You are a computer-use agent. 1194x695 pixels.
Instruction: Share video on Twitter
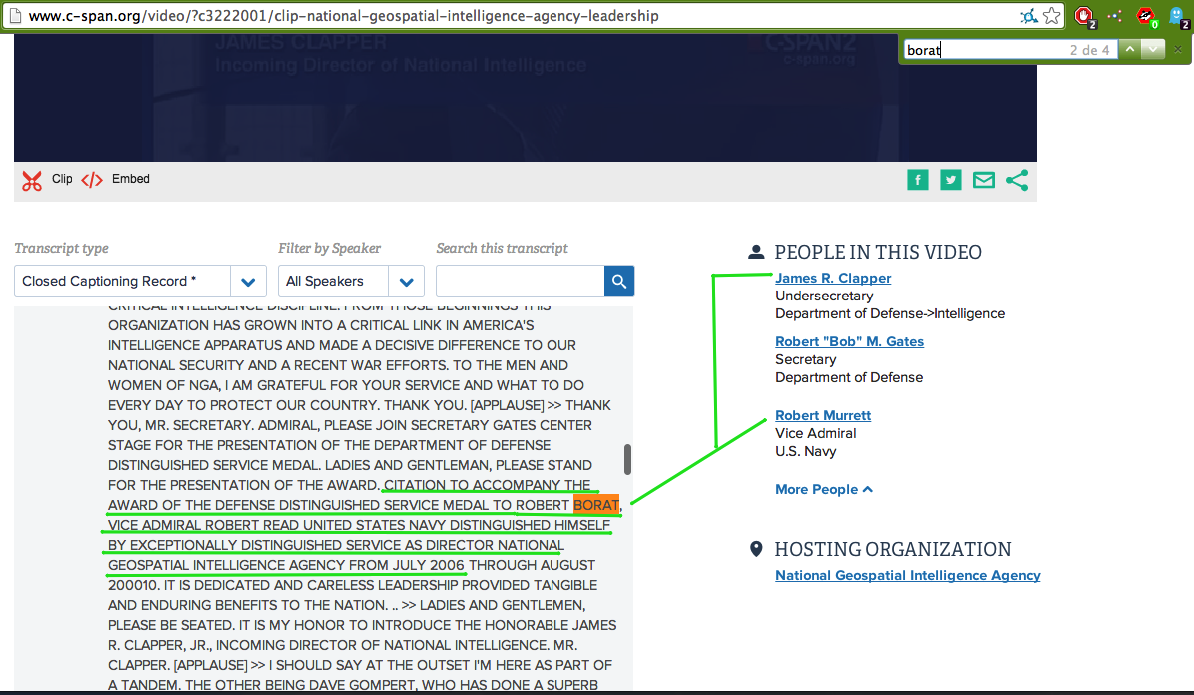tap(950, 180)
